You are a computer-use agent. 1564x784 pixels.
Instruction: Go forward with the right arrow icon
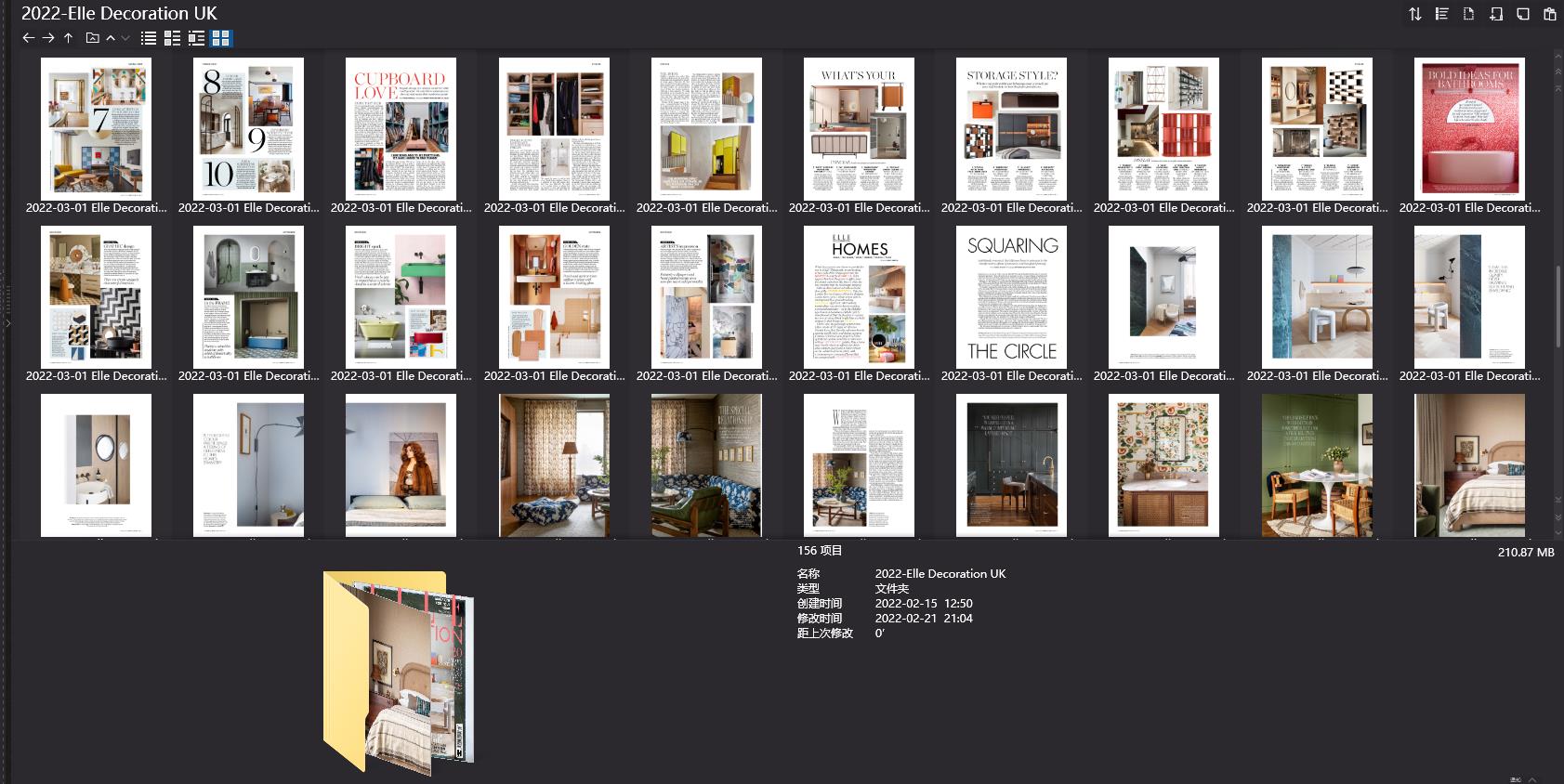(48, 38)
